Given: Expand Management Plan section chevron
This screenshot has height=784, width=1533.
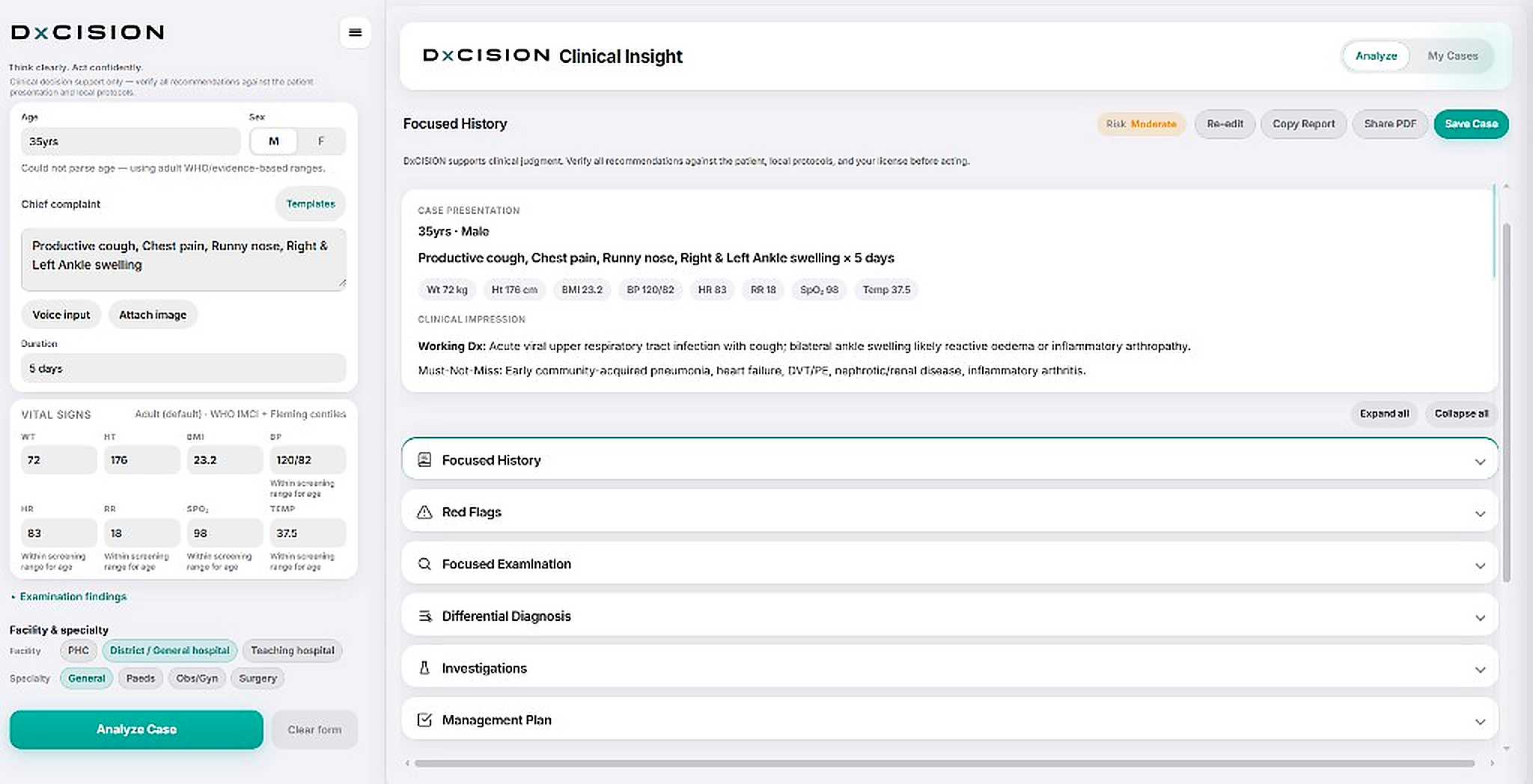Looking at the screenshot, I should point(1480,721).
